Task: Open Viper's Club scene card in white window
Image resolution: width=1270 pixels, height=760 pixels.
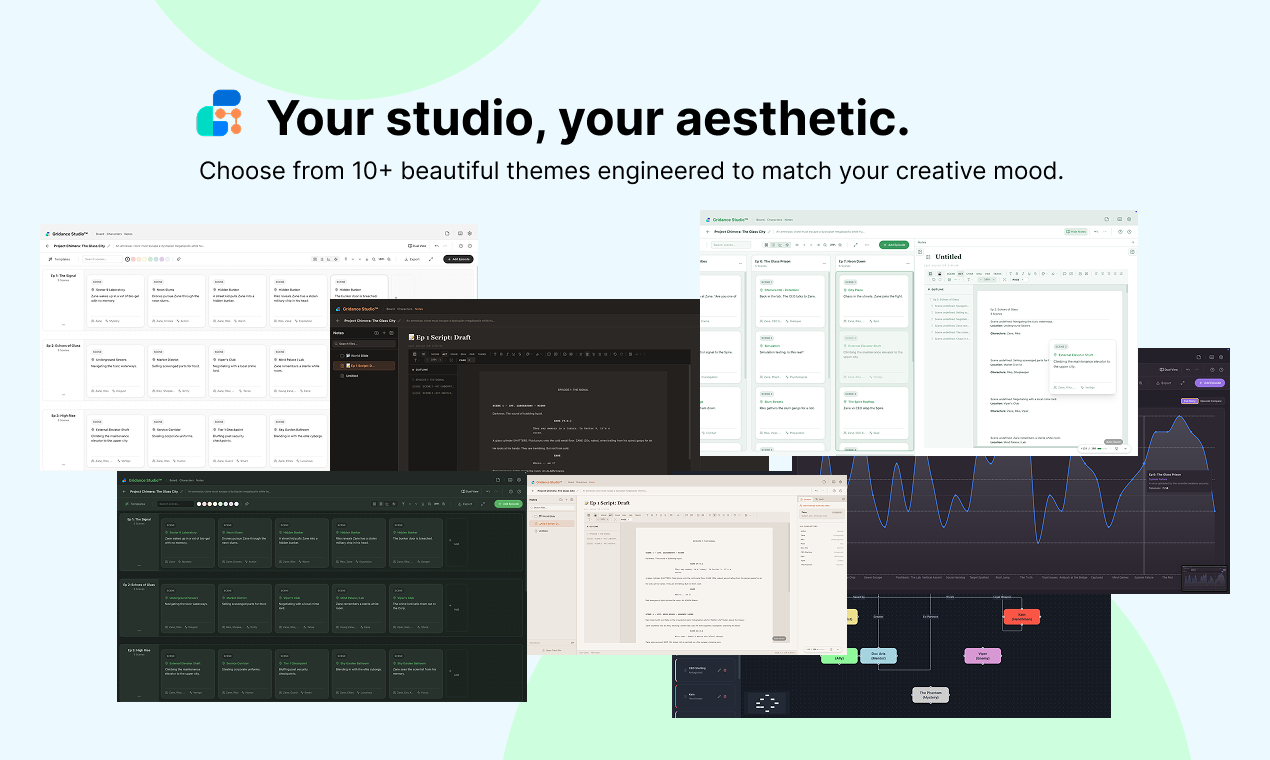Action: [238, 369]
